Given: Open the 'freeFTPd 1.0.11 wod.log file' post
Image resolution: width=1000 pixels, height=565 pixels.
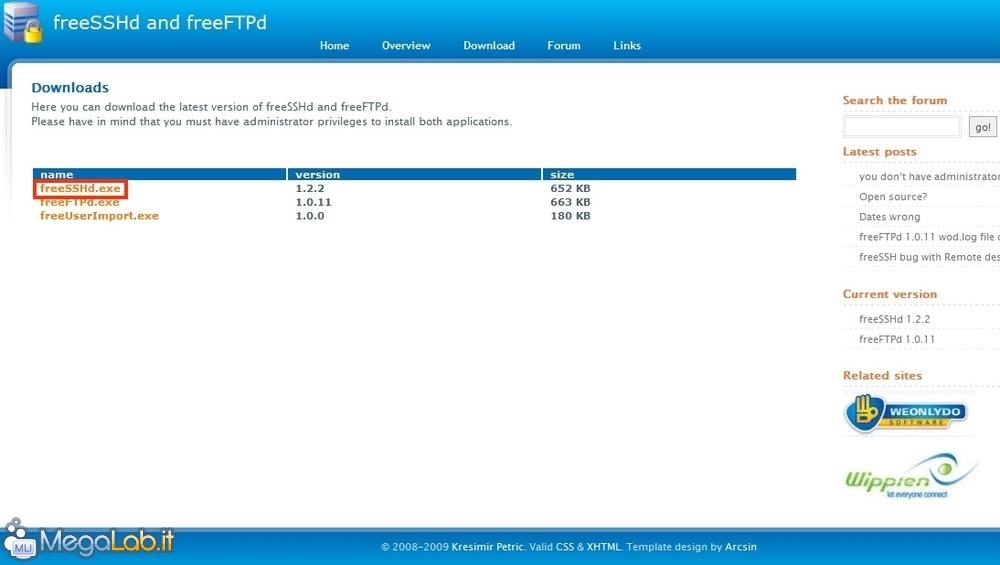Looking at the screenshot, I should pos(929,237).
